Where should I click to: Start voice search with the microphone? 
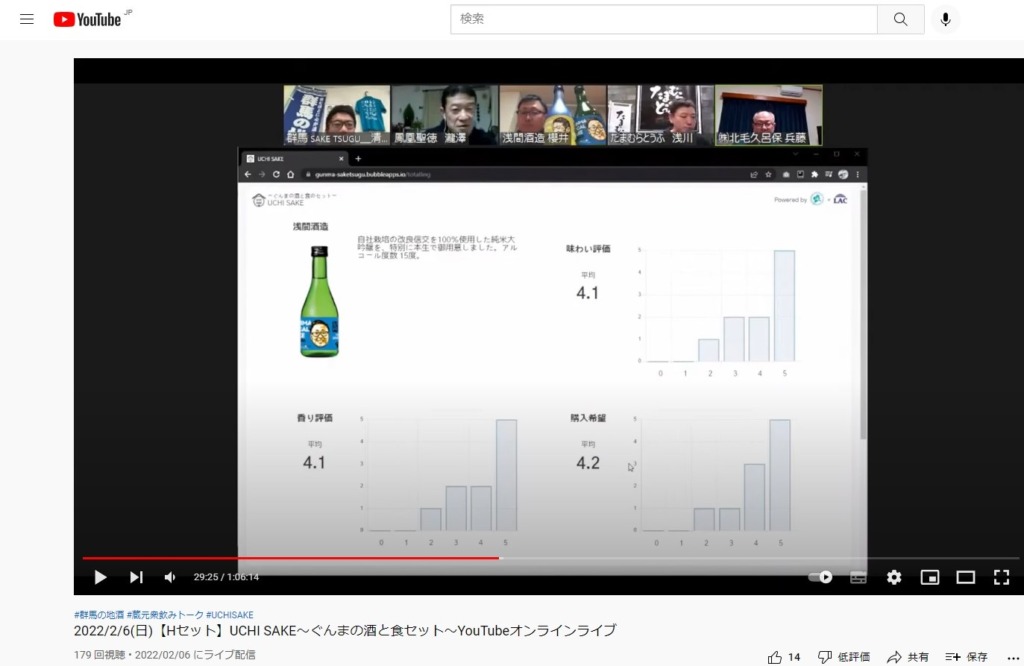pos(945,19)
